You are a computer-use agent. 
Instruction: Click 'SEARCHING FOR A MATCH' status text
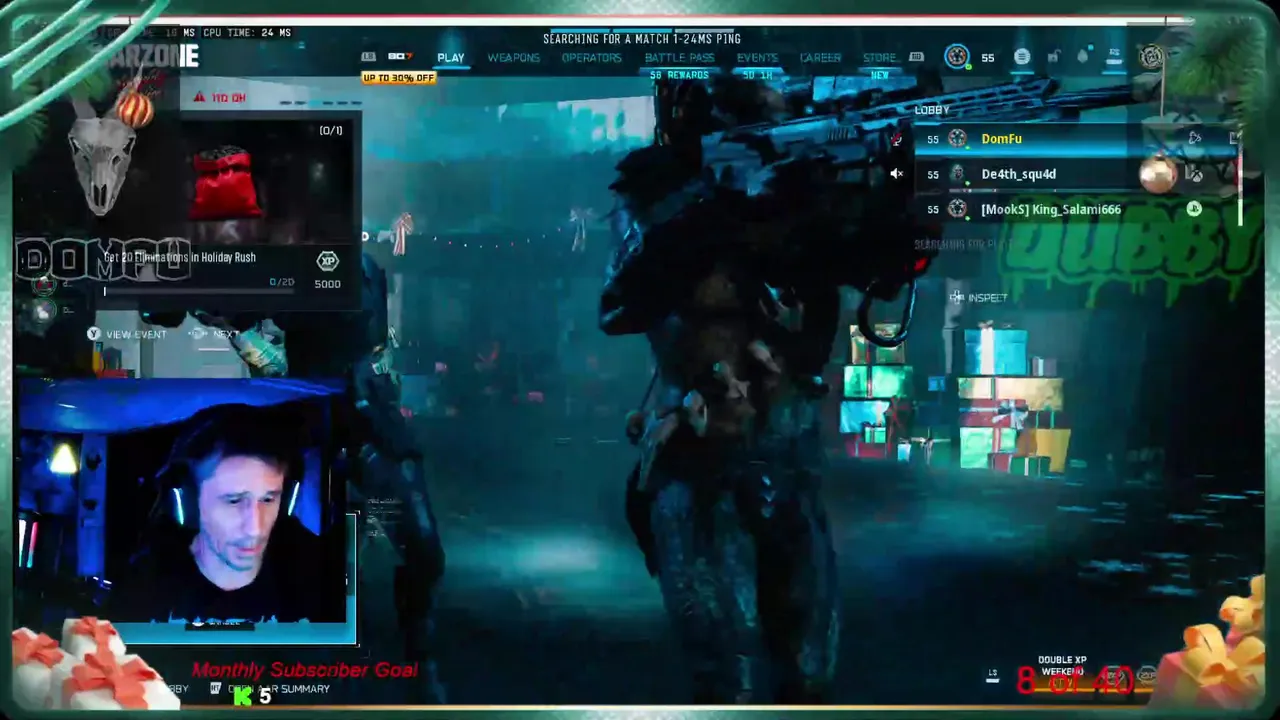(x=642, y=39)
